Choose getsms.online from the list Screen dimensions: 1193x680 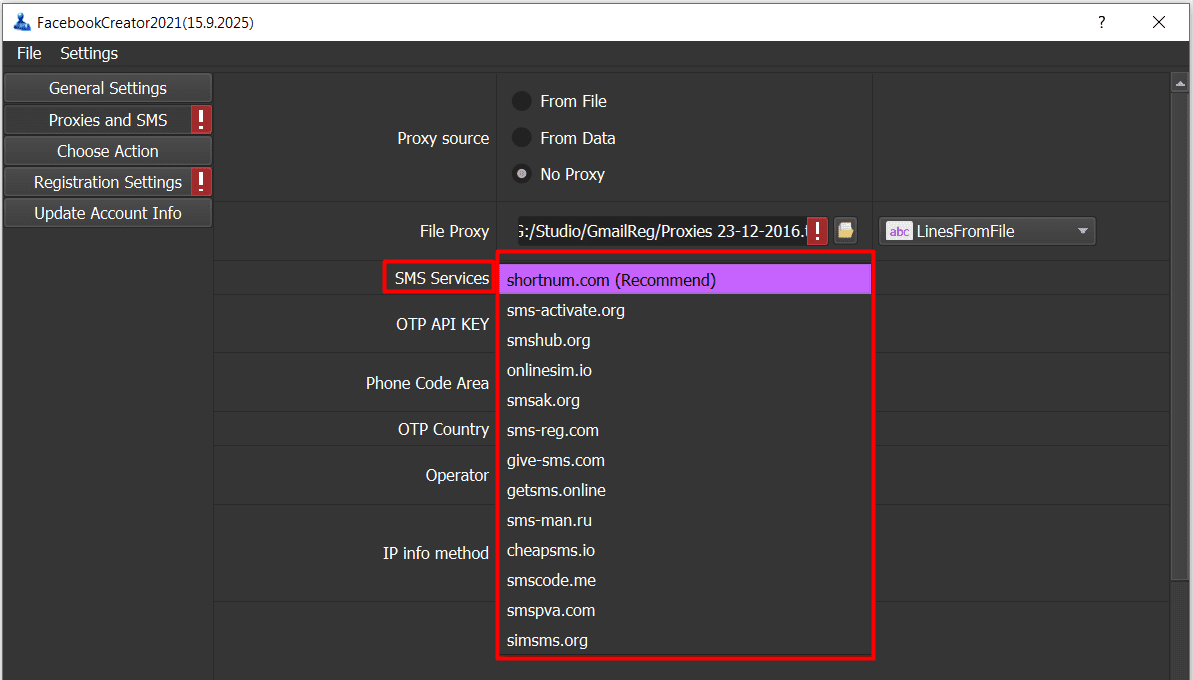click(x=685, y=491)
